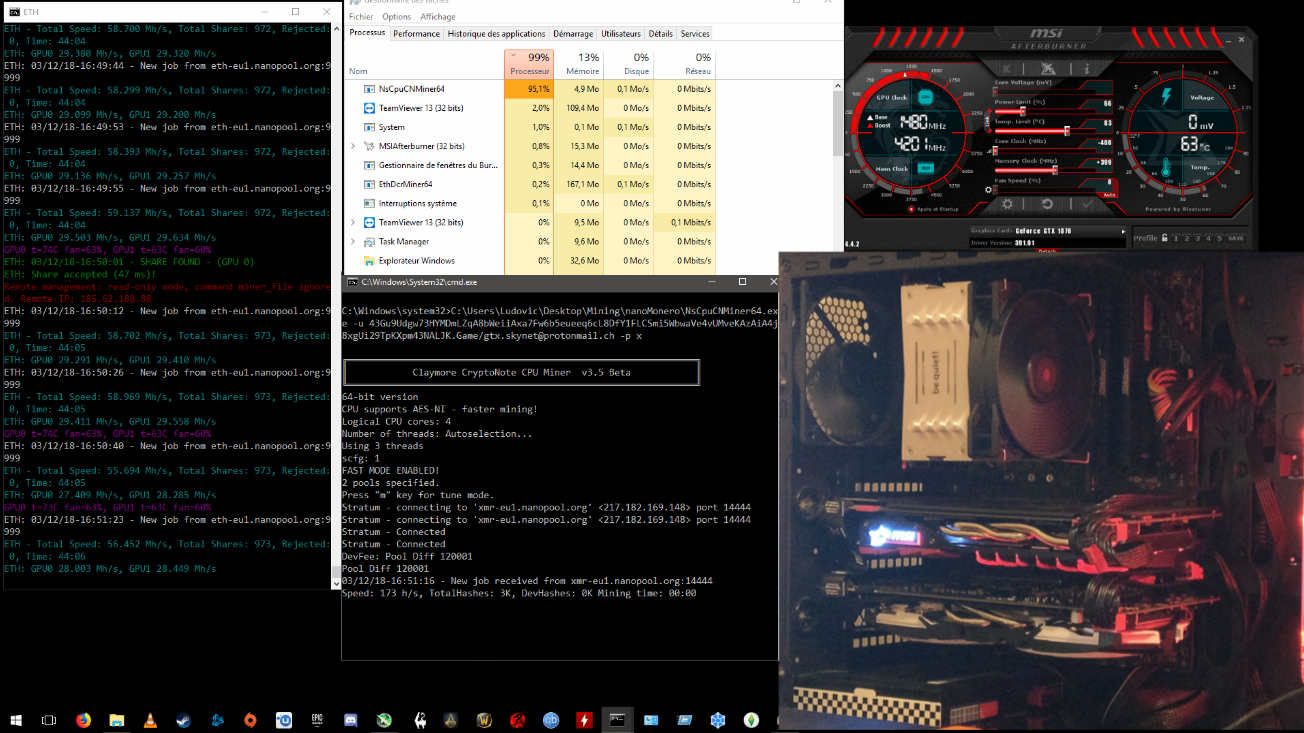This screenshot has width=1304, height=733.
Task: Click the Afterburner Kombustor K icon
Action: click(x=1007, y=69)
